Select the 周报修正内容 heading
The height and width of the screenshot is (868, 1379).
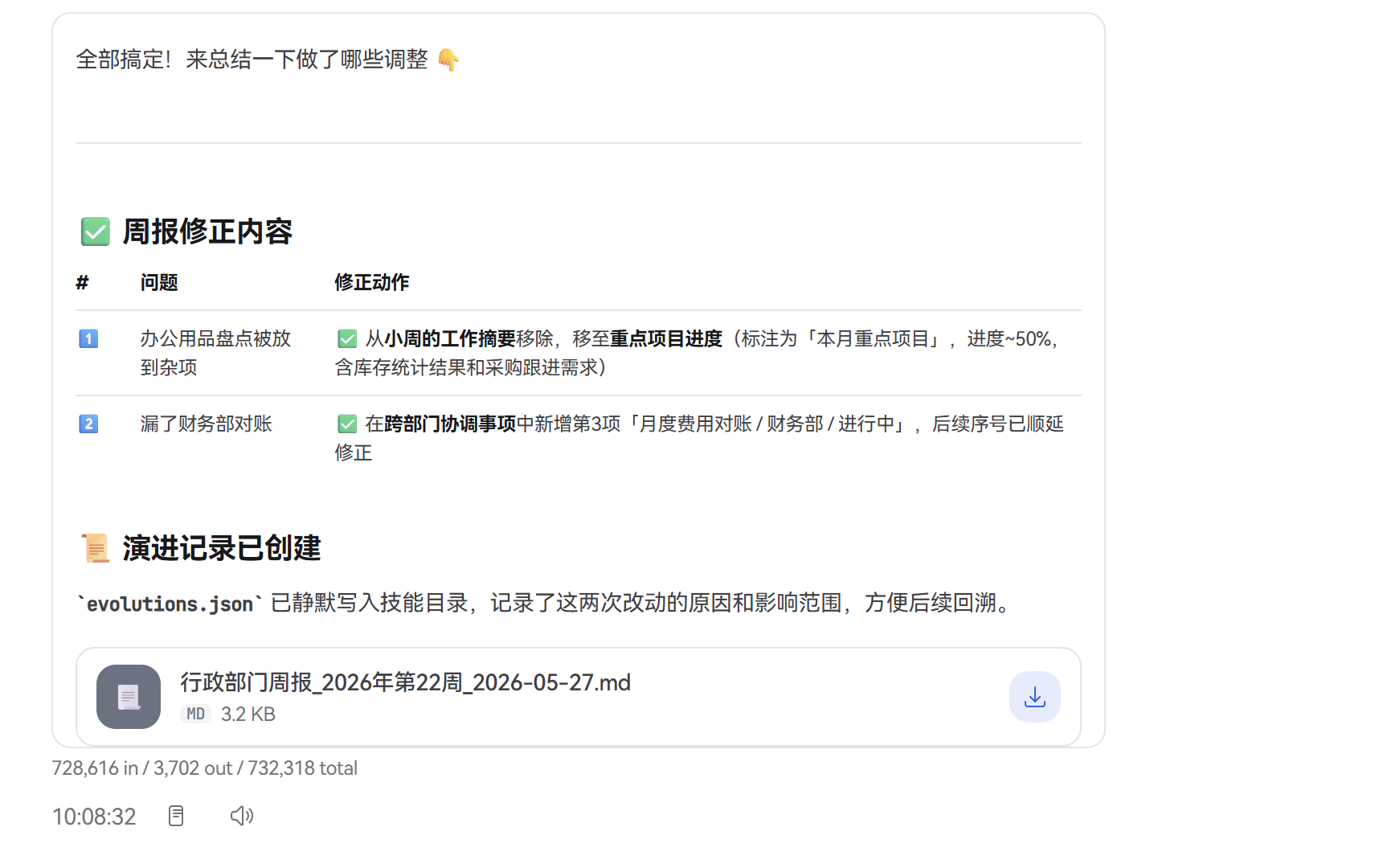(x=207, y=231)
